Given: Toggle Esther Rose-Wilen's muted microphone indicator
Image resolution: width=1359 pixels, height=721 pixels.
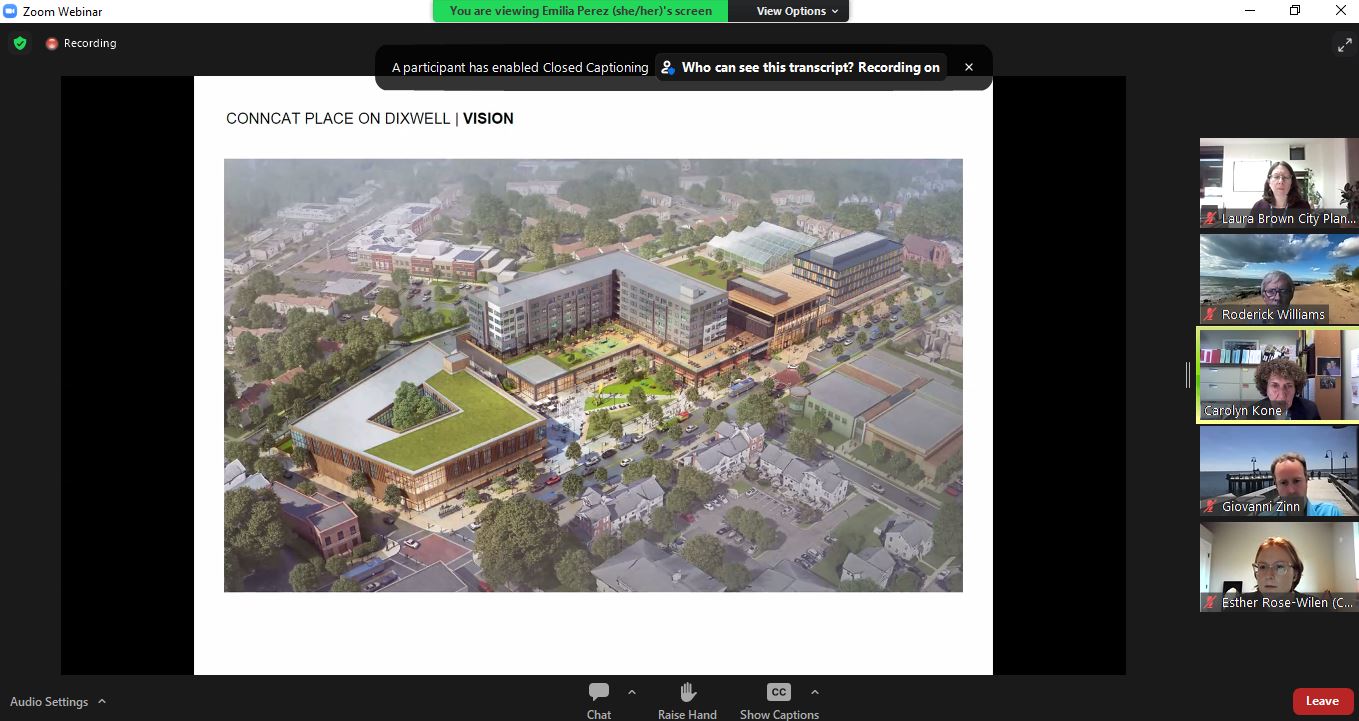Looking at the screenshot, I should coord(1209,602).
